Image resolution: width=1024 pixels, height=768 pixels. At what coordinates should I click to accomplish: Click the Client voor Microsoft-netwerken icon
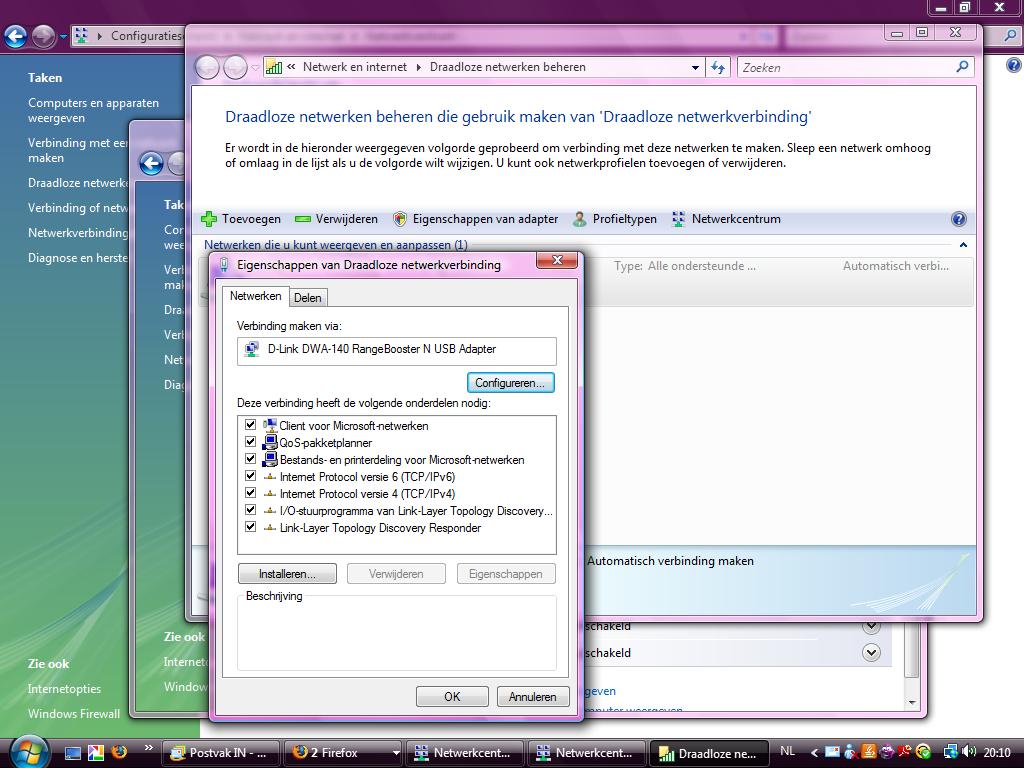pos(270,425)
